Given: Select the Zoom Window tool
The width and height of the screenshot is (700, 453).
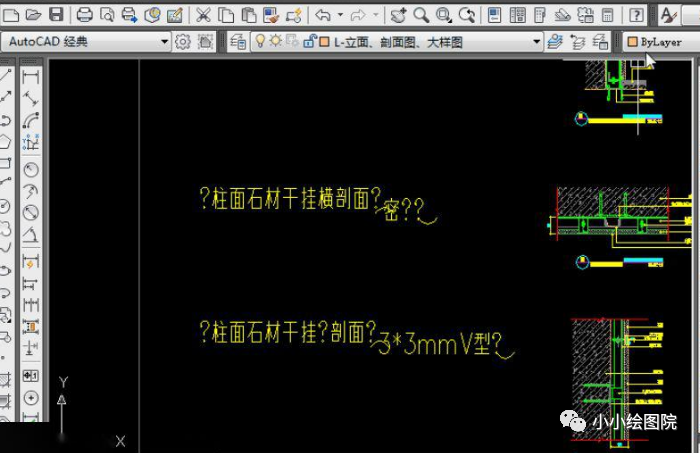Looking at the screenshot, I should point(444,16).
